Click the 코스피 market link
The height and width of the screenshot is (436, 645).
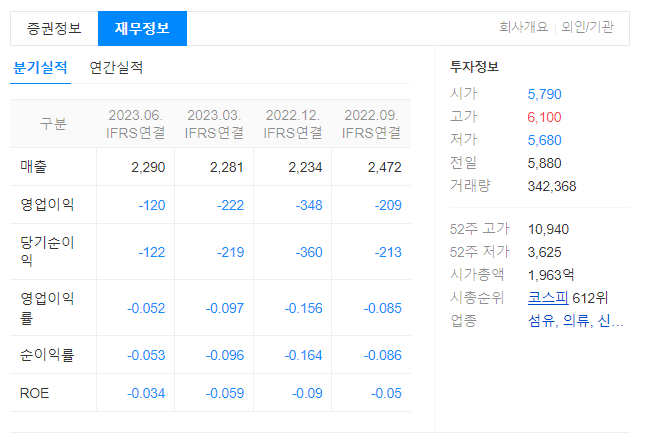point(548,298)
